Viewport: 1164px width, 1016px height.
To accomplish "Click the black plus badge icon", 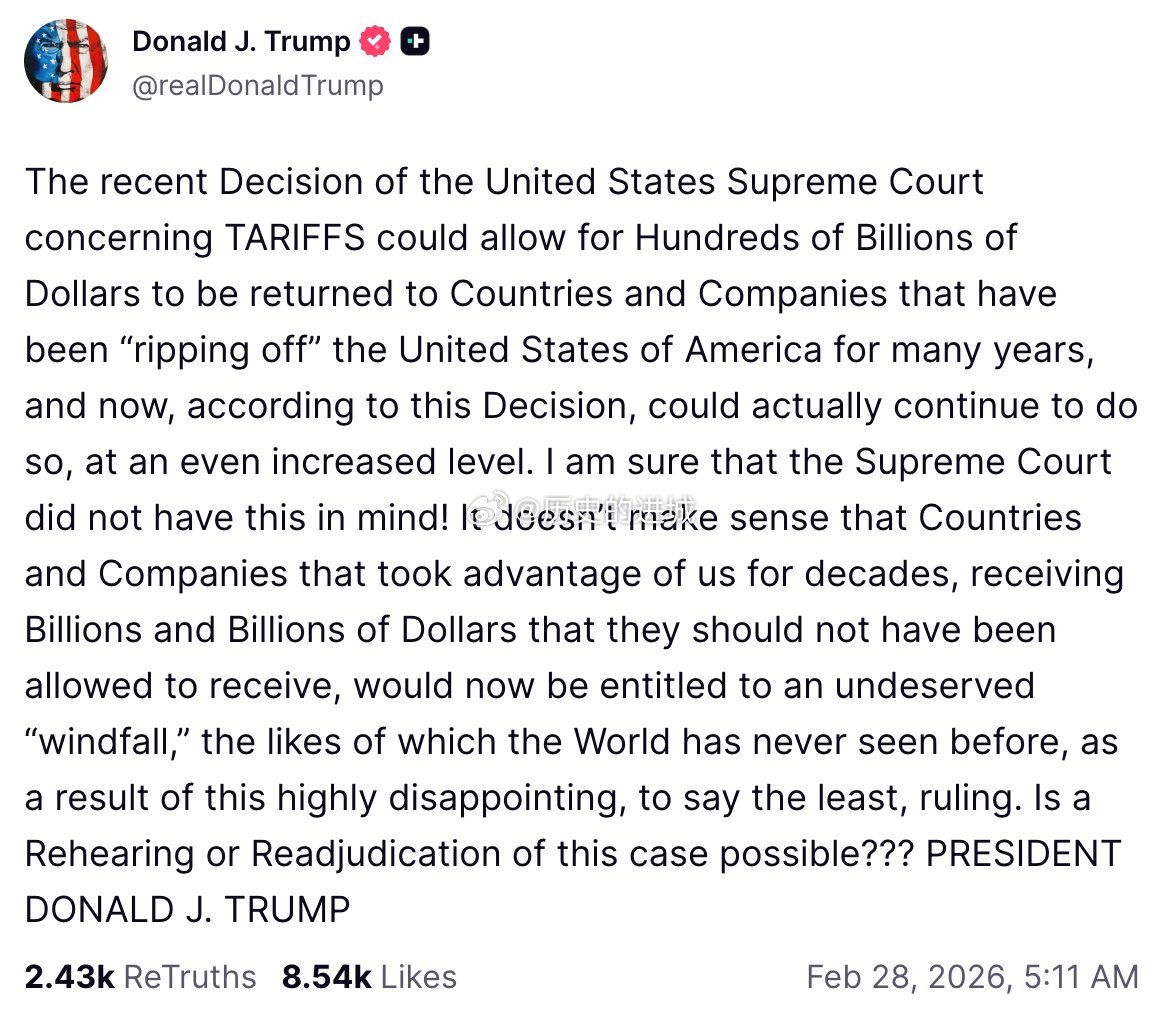I will (x=415, y=42).
